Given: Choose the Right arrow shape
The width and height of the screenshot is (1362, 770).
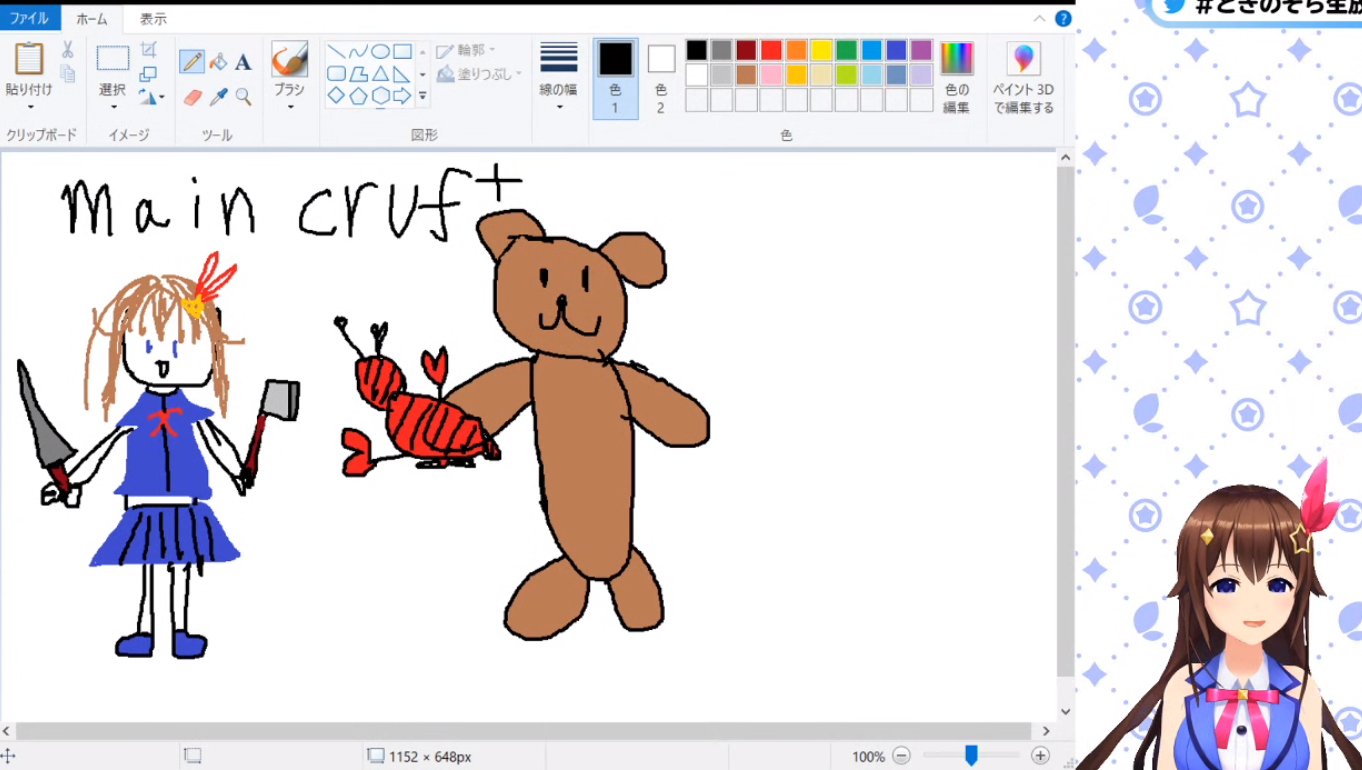Looking at the screenshot, I should (402, 96).
